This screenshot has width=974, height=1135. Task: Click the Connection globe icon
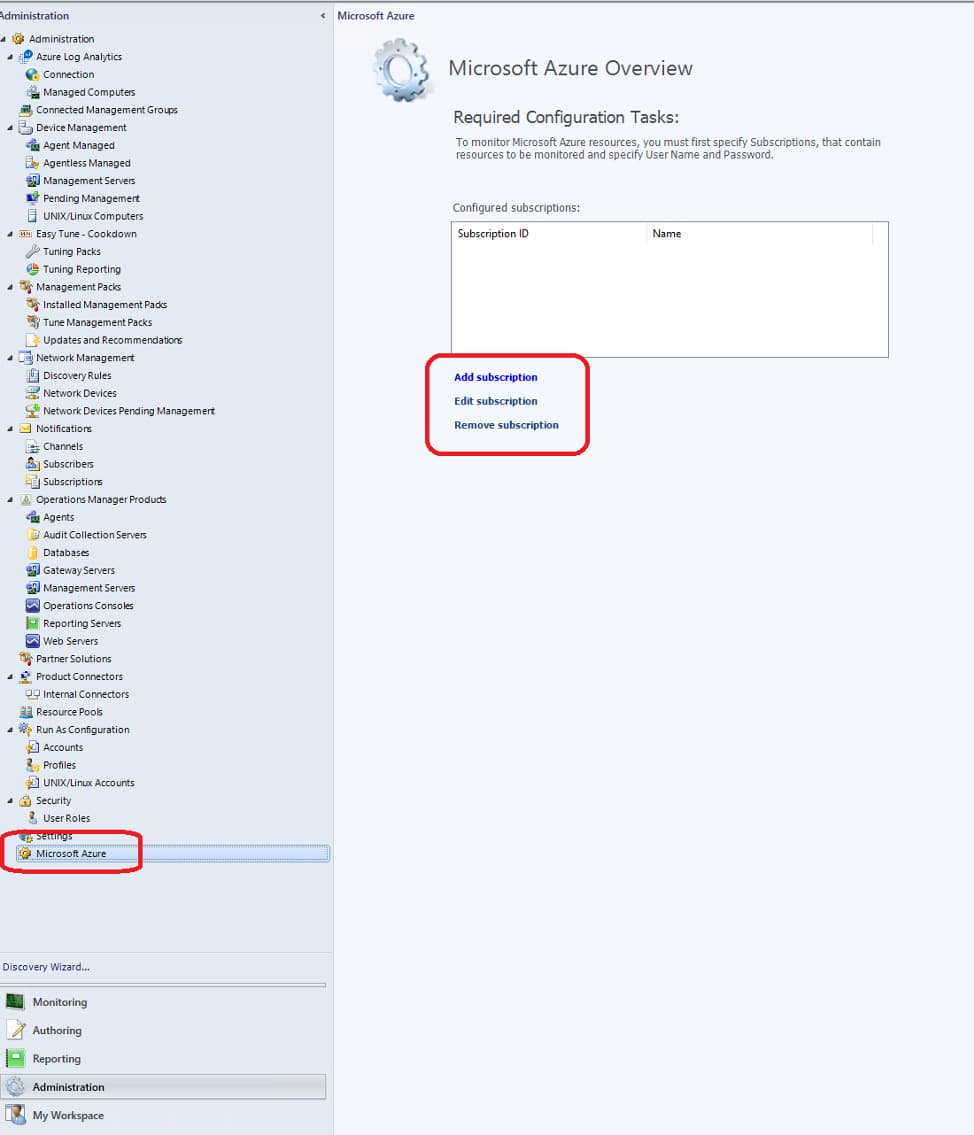(32, 75)
